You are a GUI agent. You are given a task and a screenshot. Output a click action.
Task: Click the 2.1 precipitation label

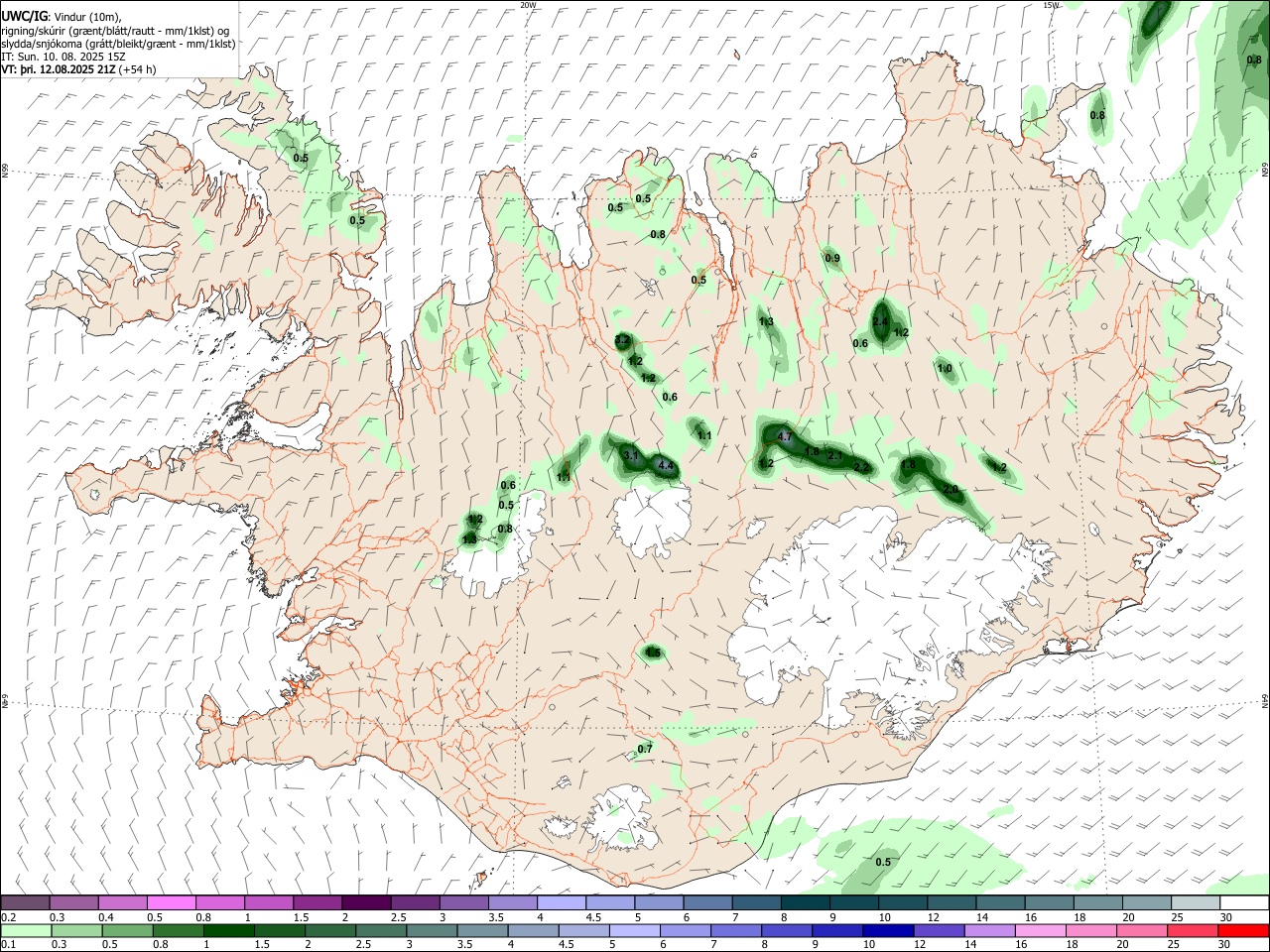[834, 456]
